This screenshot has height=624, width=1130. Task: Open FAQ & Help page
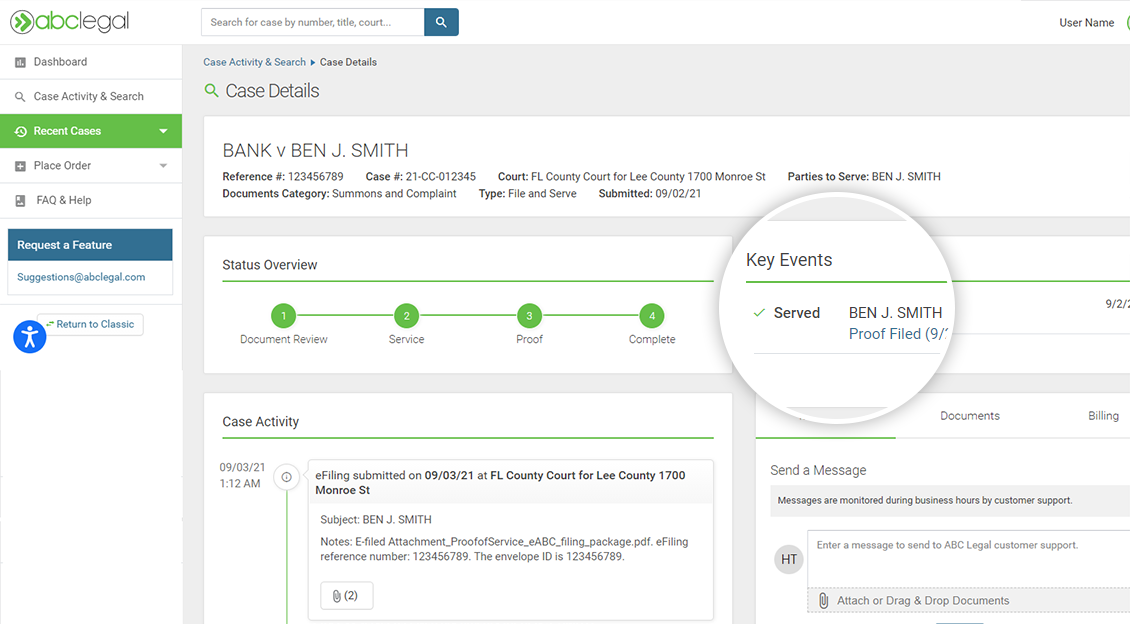click(x=64, y=200)
